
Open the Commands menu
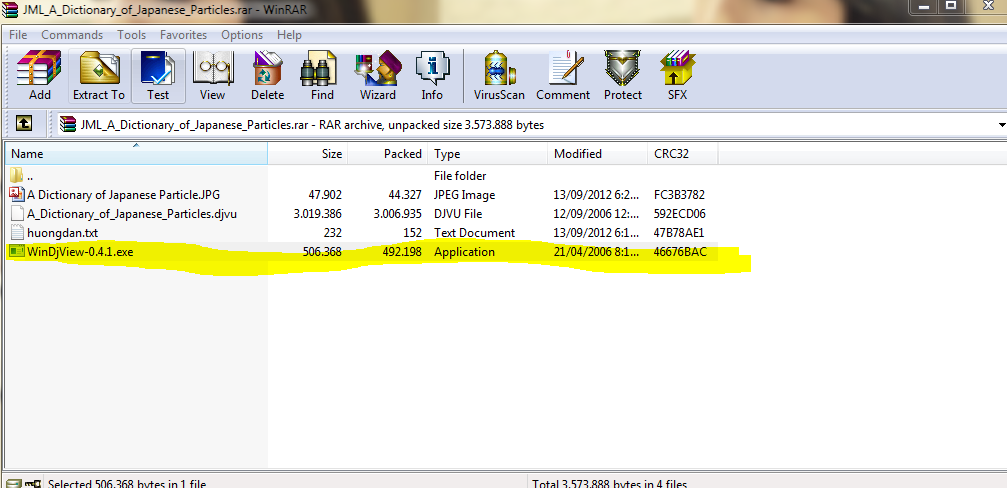[72, 35]
